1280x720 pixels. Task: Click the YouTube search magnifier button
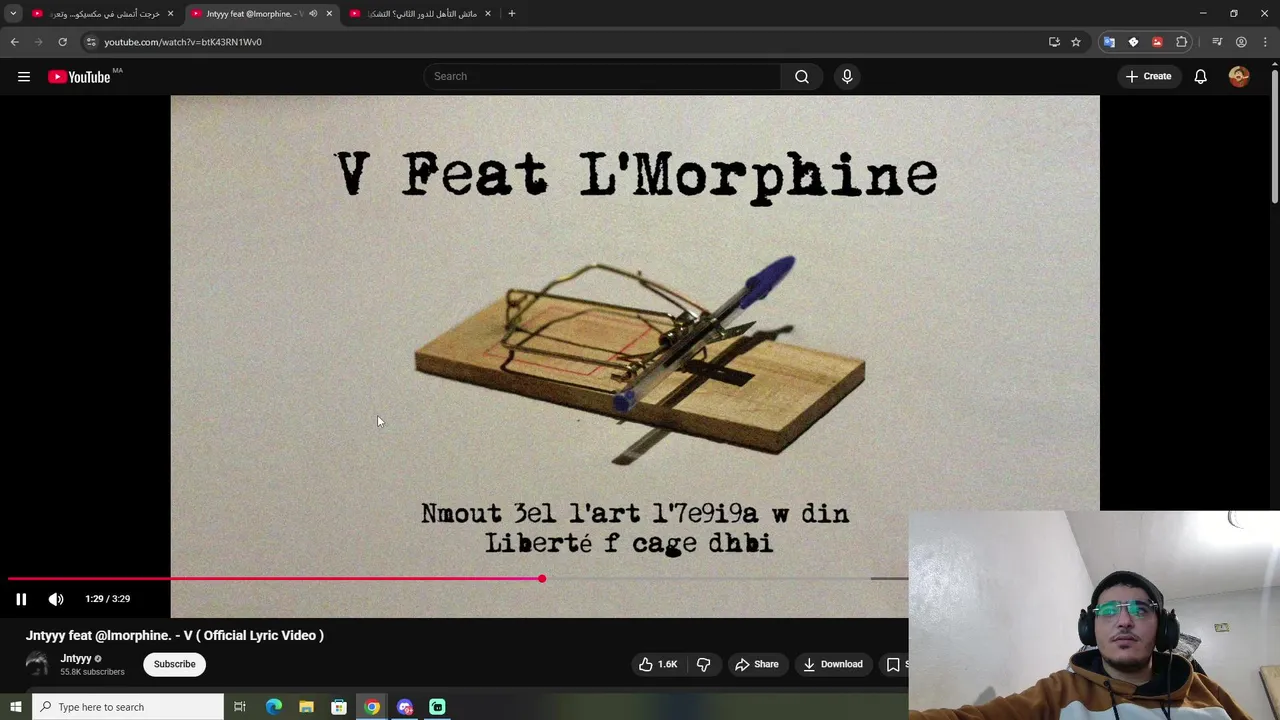click(802, 76)
